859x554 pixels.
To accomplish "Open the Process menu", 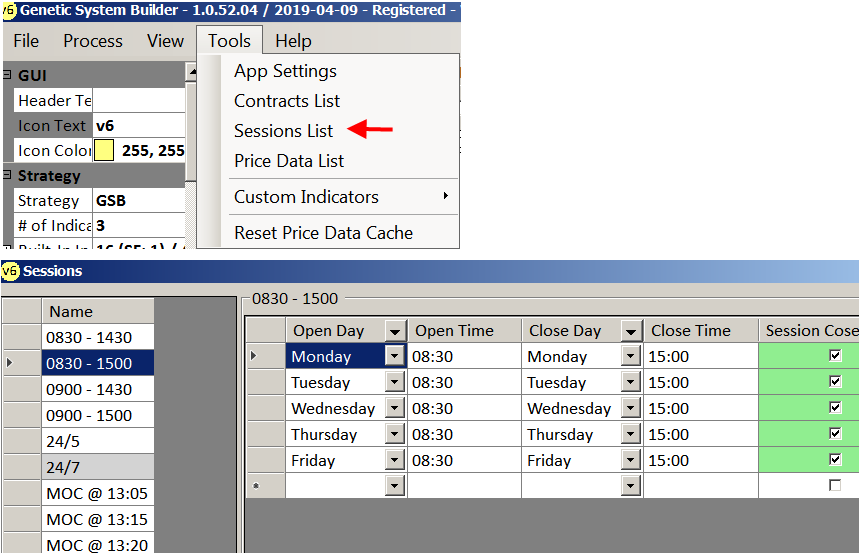I will [93, 41].
